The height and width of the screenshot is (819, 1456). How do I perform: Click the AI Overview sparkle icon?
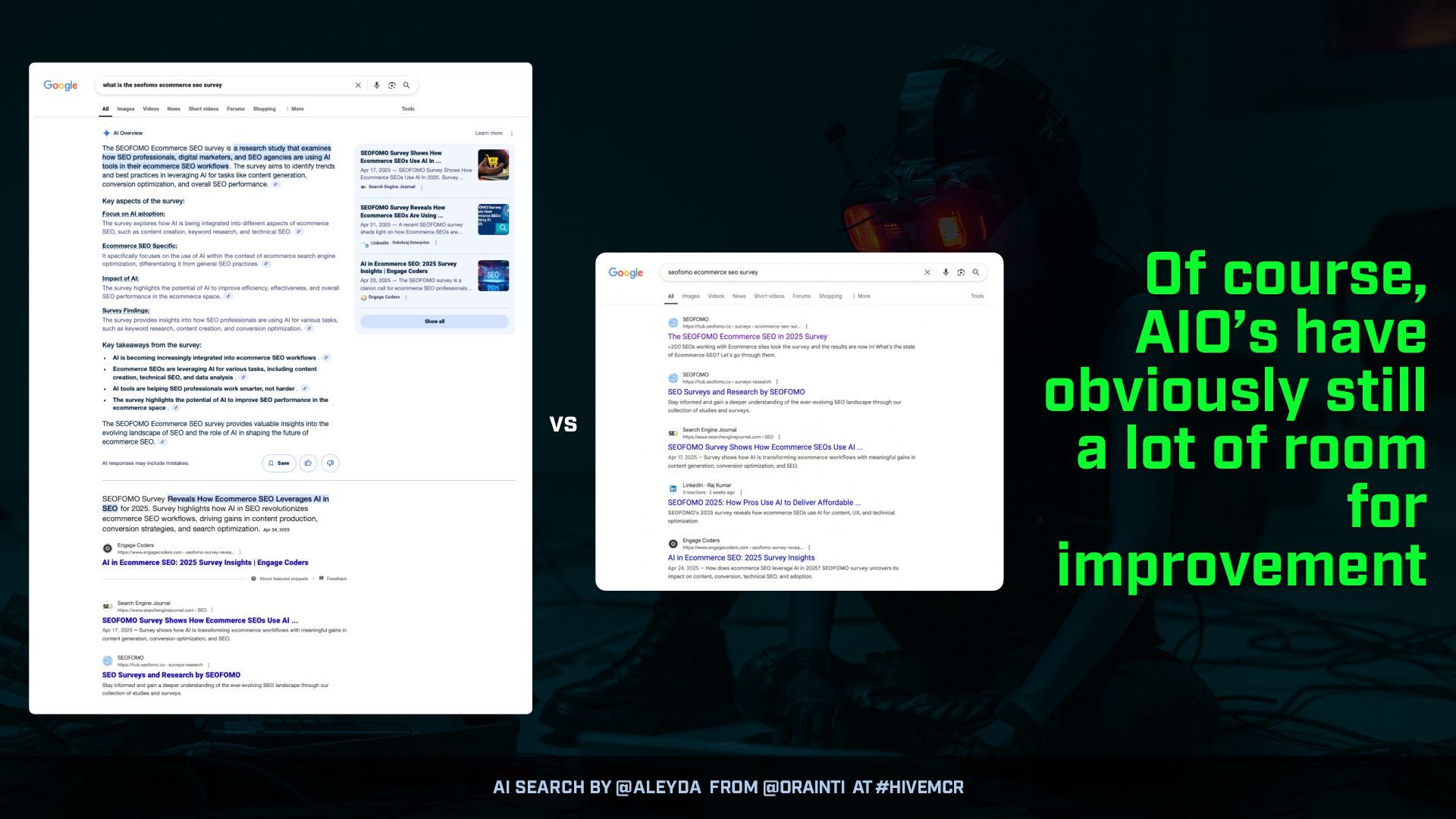[106, 133]
